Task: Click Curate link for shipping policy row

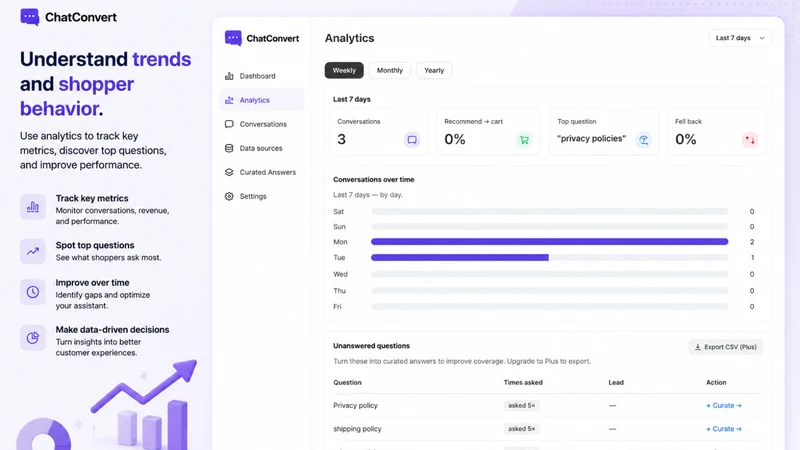Action: [723, 429]
